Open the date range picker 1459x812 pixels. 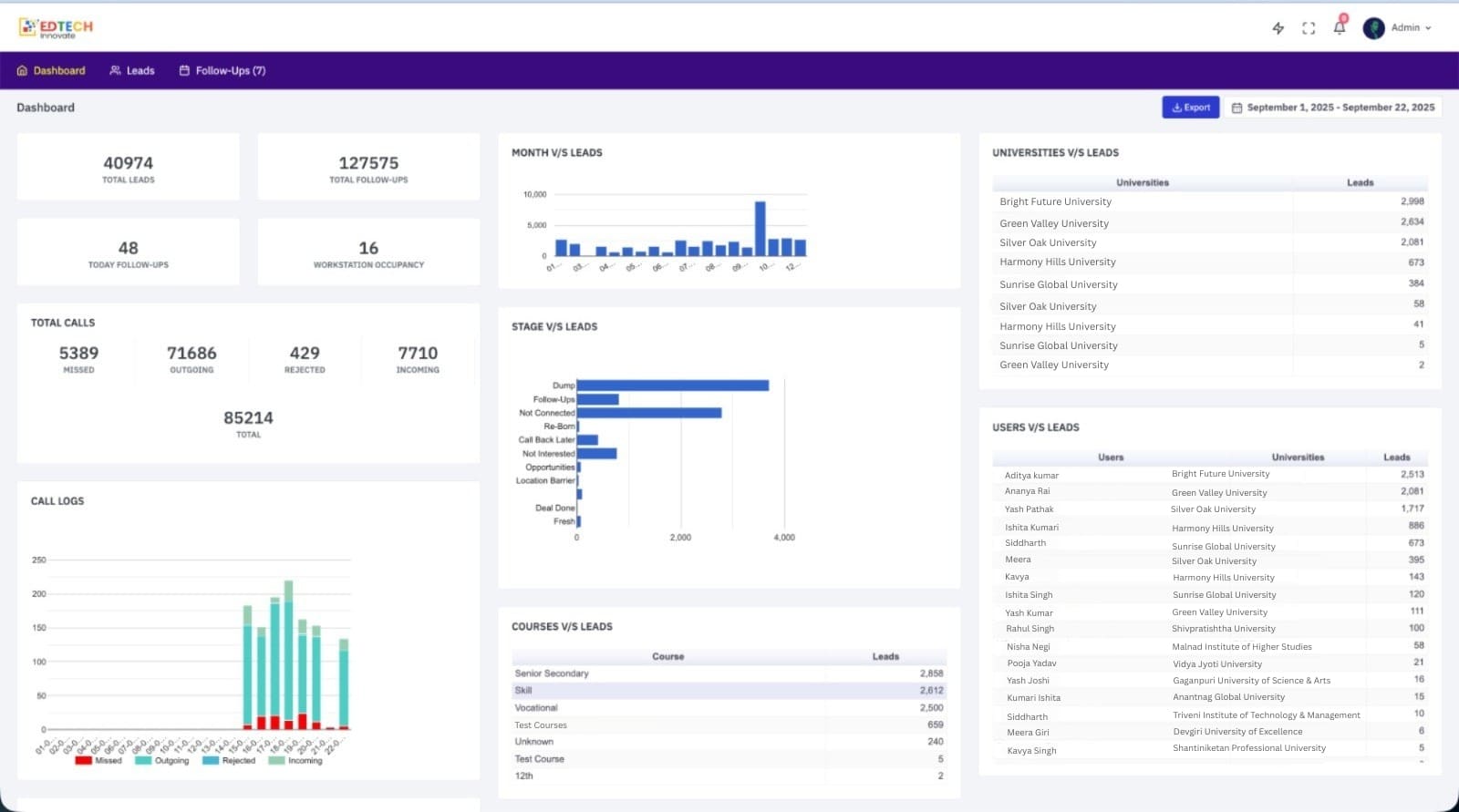tap(1332, 108)
